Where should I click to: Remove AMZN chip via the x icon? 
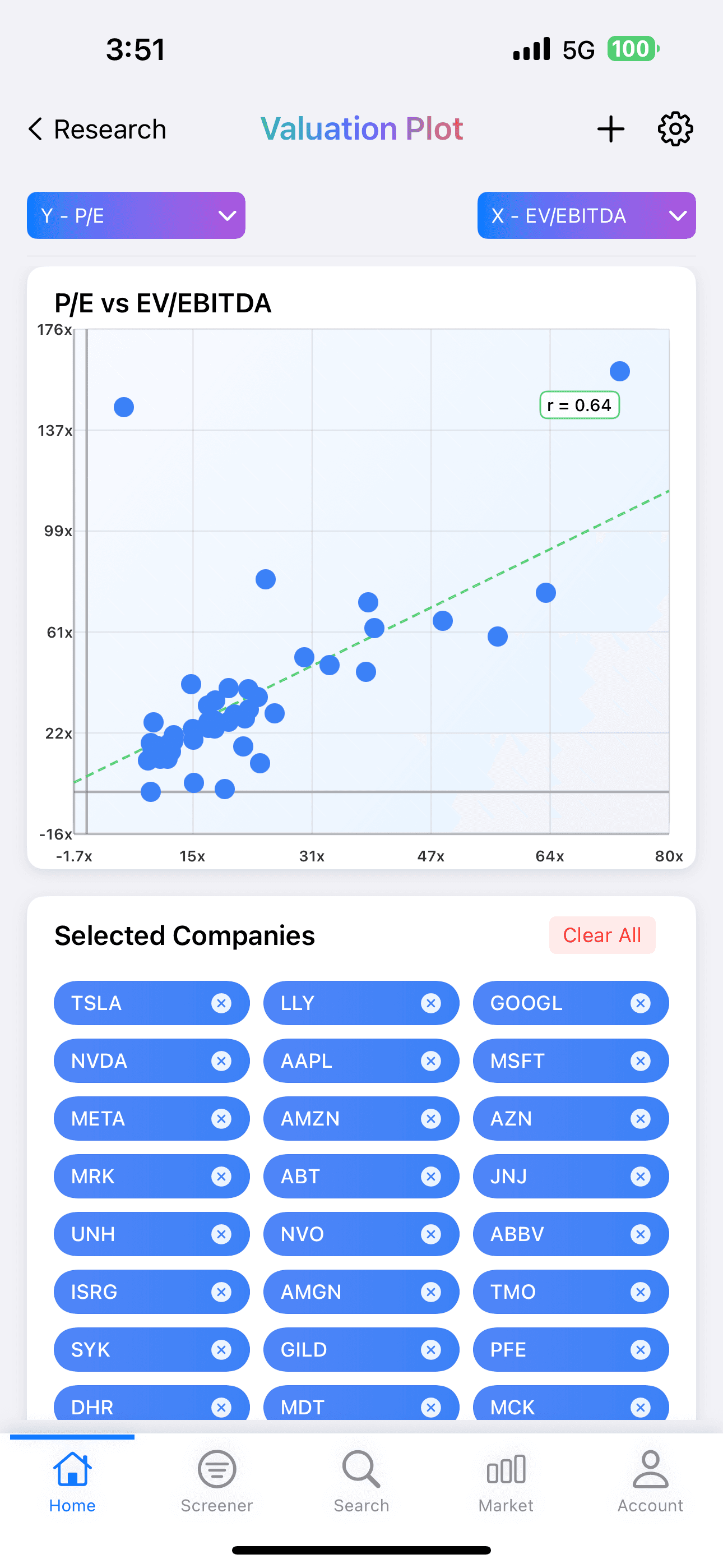coord(431,1119)
